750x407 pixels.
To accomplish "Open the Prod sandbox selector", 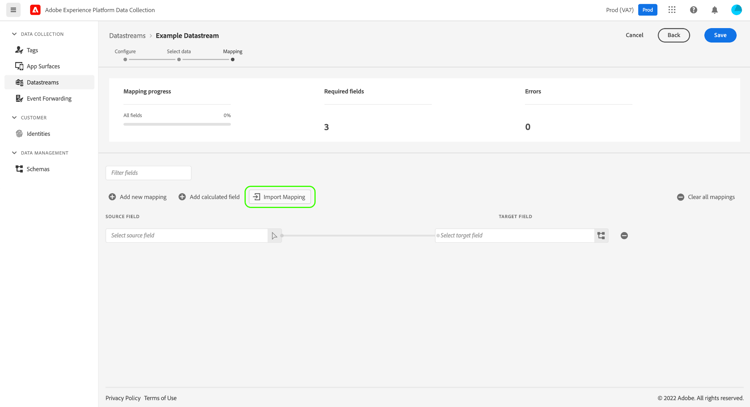I will point(647,10).
